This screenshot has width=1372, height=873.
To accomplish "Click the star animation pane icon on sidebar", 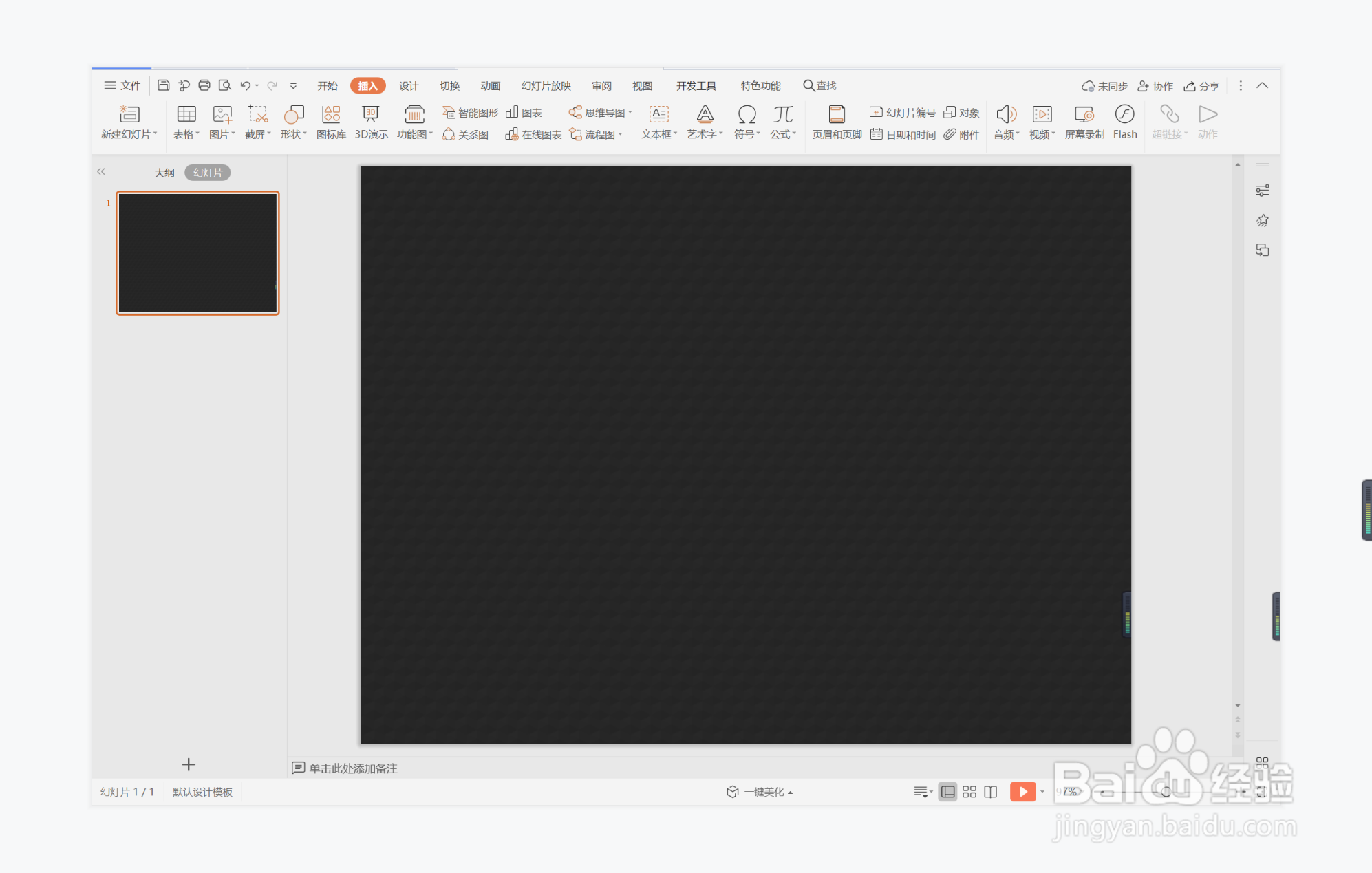I will pyautogui.click(x=1262, y=220).
